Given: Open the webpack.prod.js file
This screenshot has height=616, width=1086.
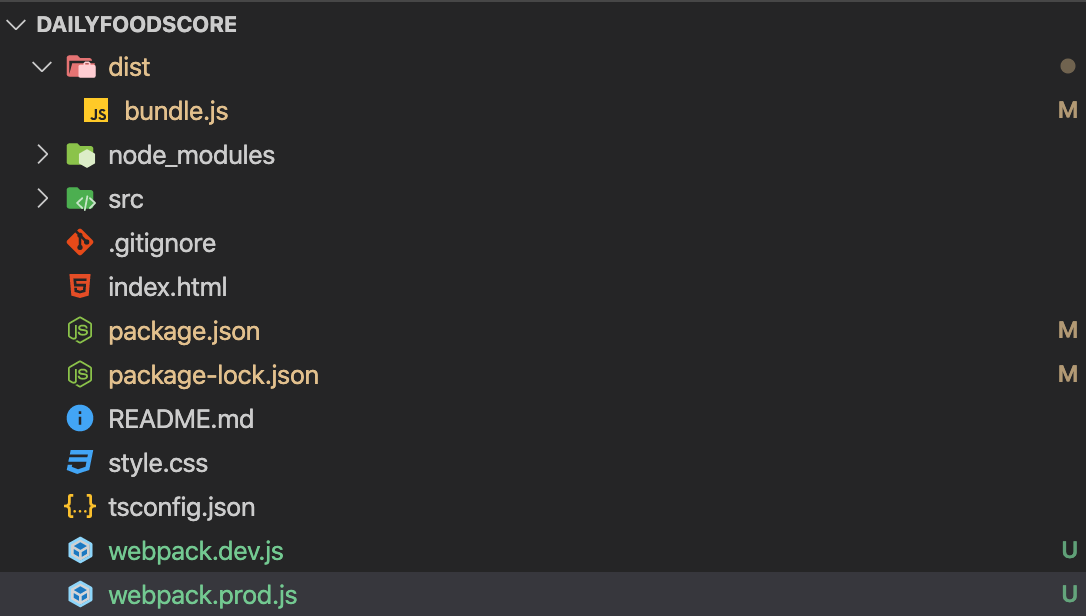Looking at the screenshot, I should (202, 595).
